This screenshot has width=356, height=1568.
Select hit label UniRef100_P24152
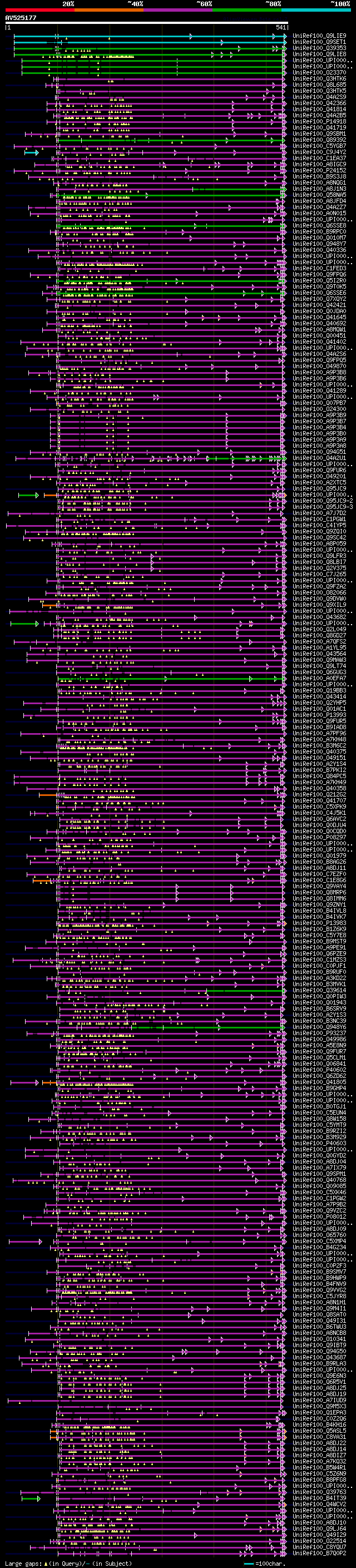click(319, 170)
